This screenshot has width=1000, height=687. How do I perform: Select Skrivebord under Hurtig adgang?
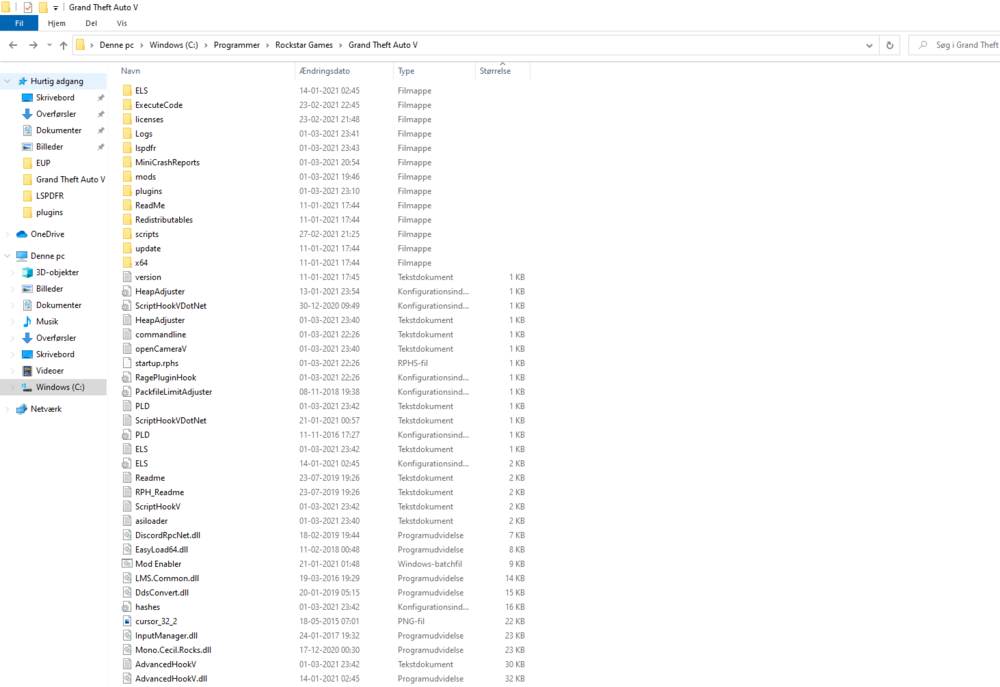(x=55, y=98)
